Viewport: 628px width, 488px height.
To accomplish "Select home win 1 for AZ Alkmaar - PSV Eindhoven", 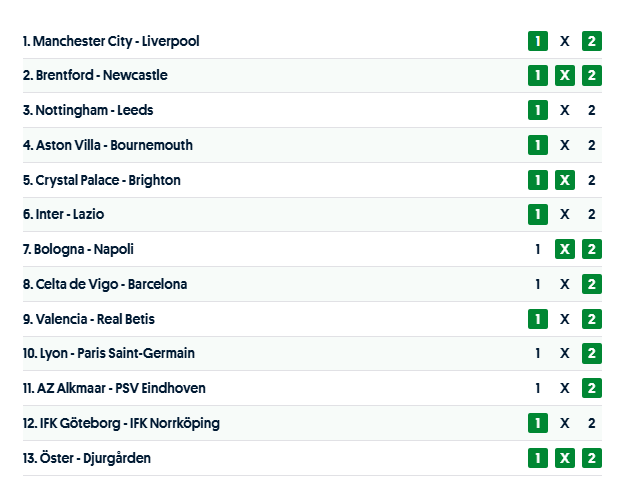I will point(538,388).
